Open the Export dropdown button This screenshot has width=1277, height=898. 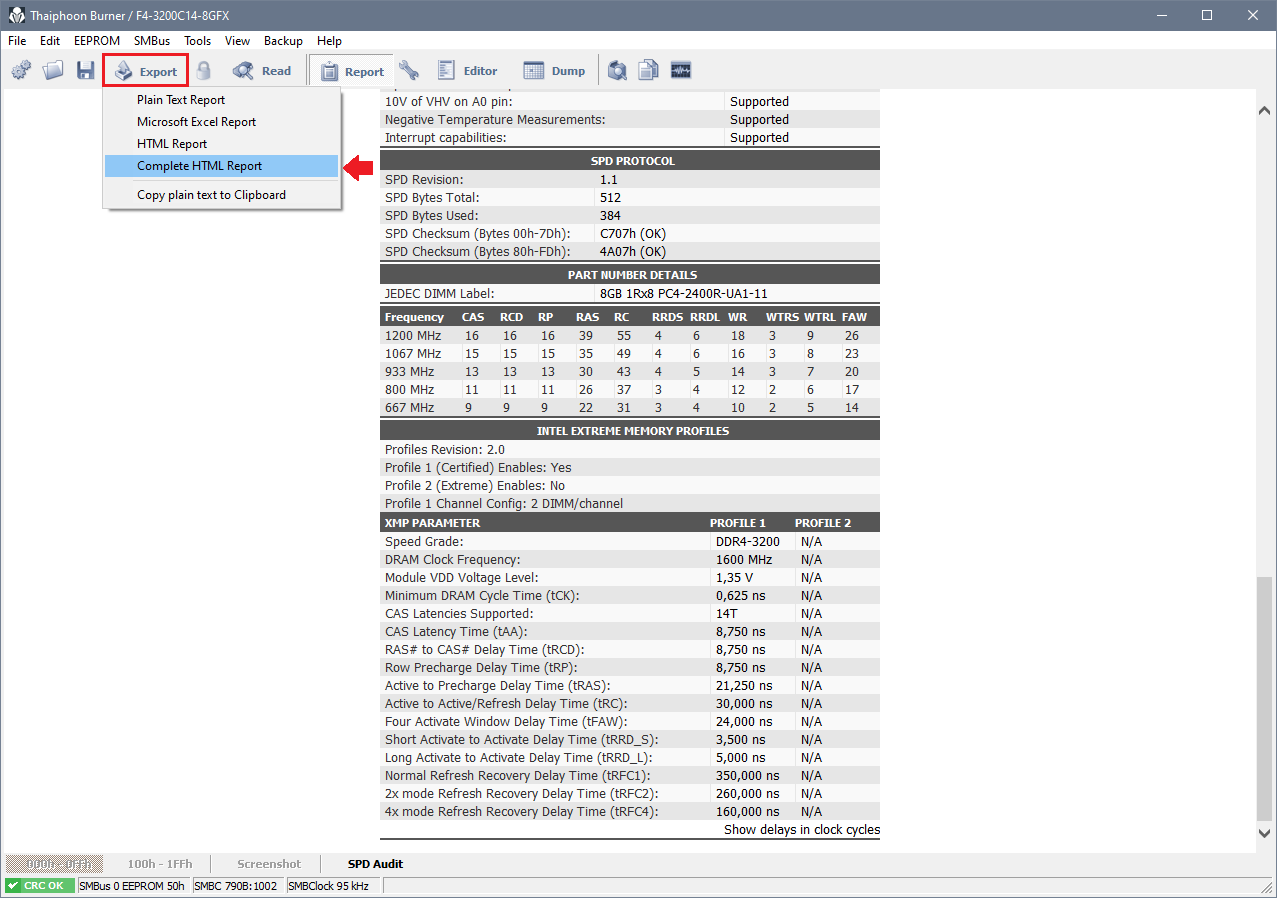[146, 71]
